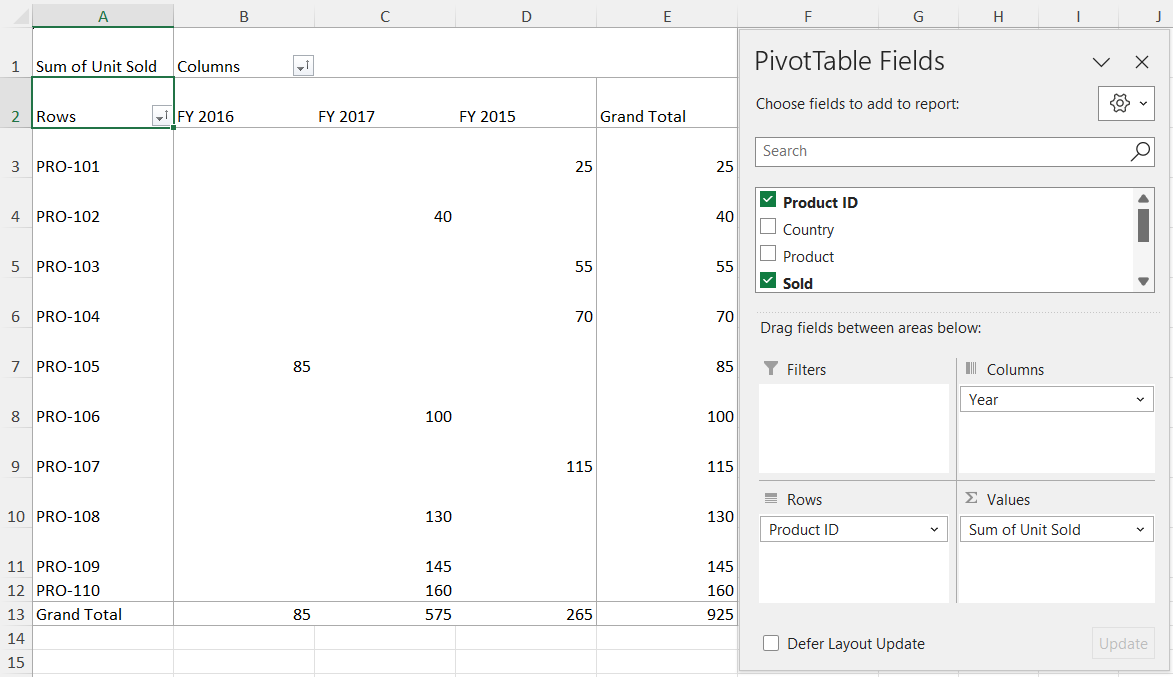Open the Rows label filter in cell A2
This screenshot has height=677, width=1173.
point(158,117)
